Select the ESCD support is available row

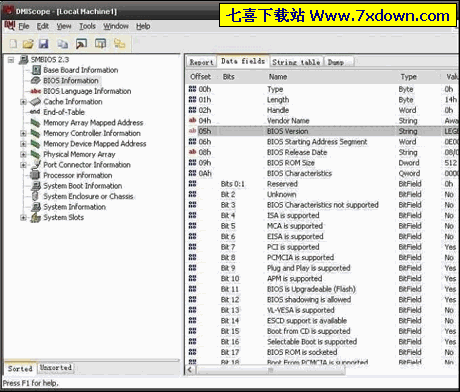323,321
